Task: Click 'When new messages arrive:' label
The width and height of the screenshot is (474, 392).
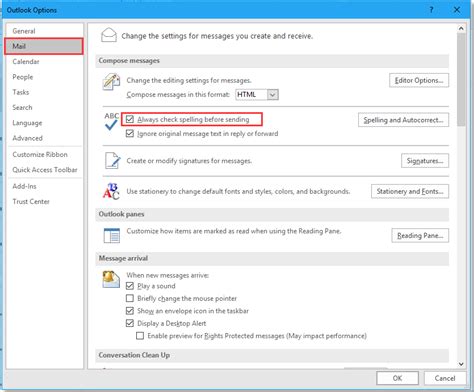Action: coord(168,275)
